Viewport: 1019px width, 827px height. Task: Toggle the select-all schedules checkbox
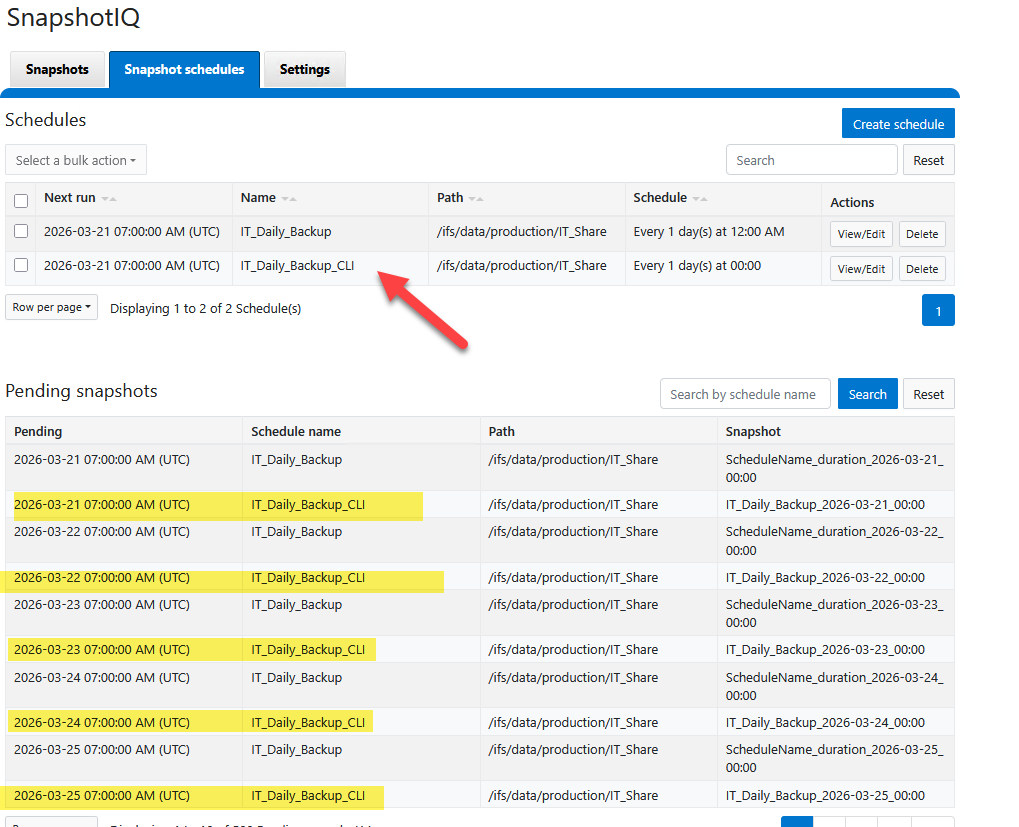pos(21,200)
